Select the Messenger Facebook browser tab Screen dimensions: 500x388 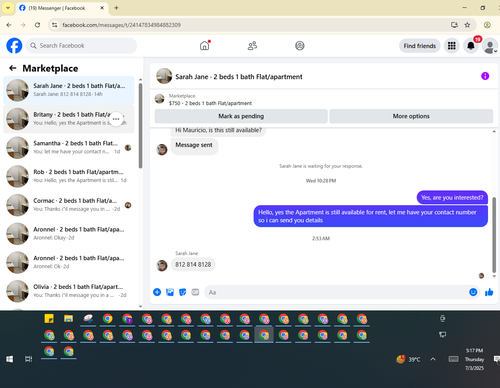click(62, 8)
